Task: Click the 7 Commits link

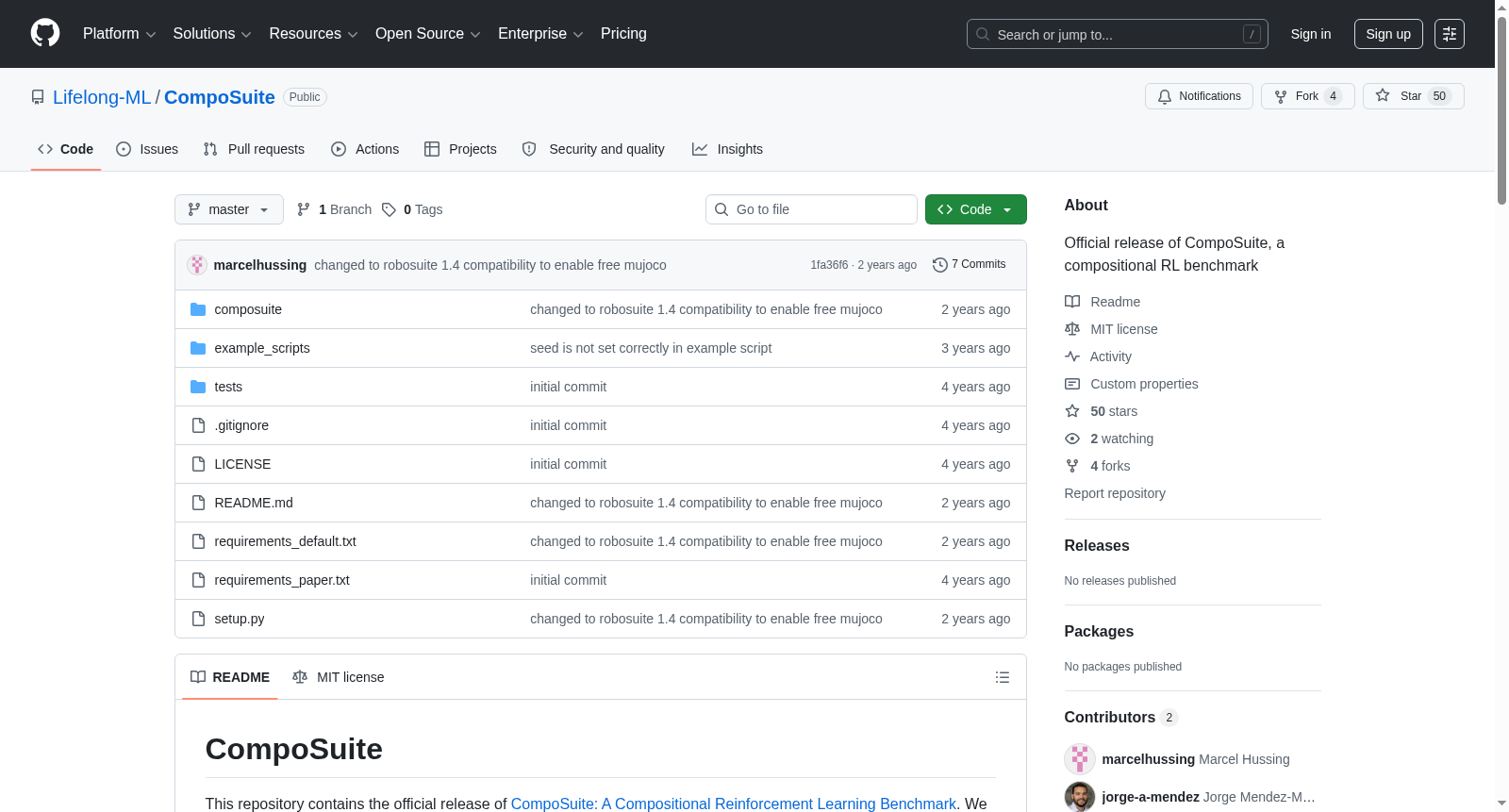Action: pos(969,264)
